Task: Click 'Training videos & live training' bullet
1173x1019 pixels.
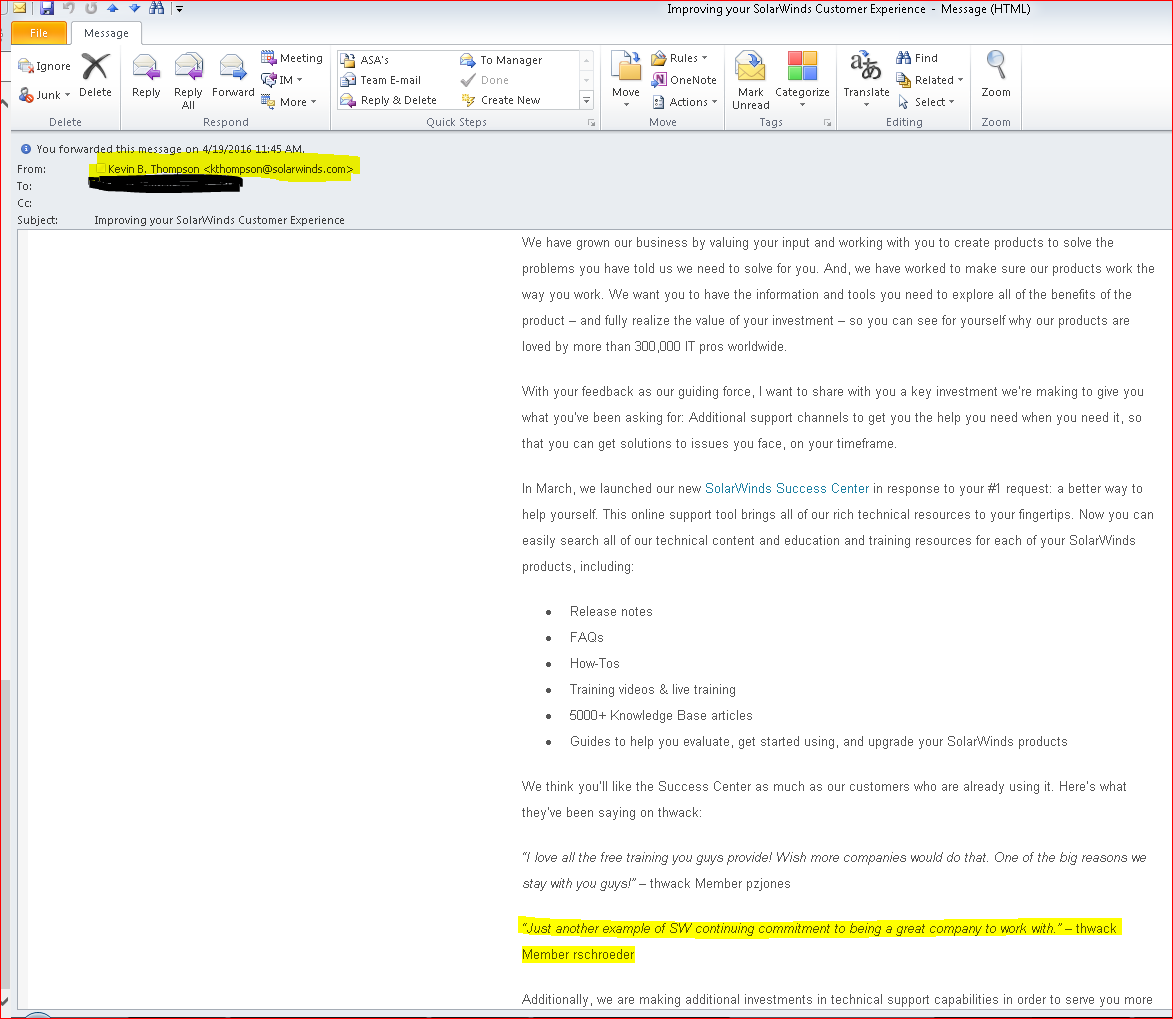Action: point(652,690)
